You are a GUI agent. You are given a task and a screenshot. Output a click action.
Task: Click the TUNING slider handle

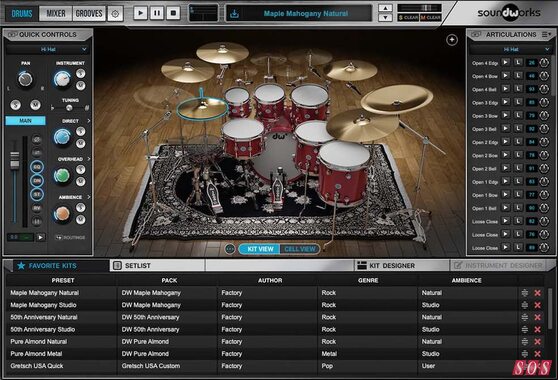[69, 107]
